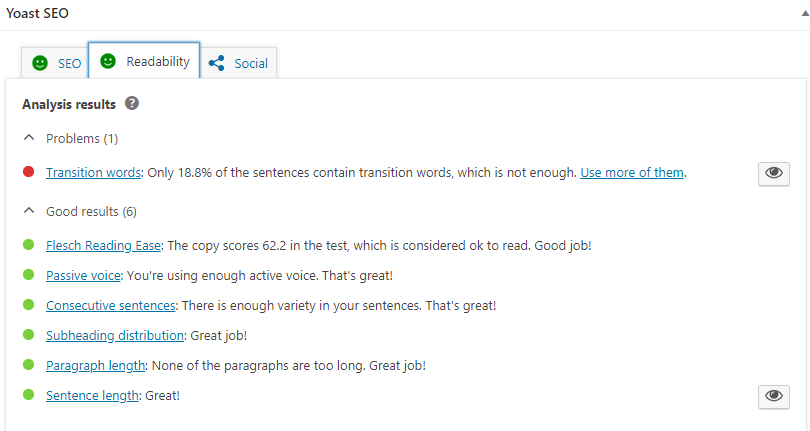Click the green smiley on SEO tab

[x=40, y=63]
